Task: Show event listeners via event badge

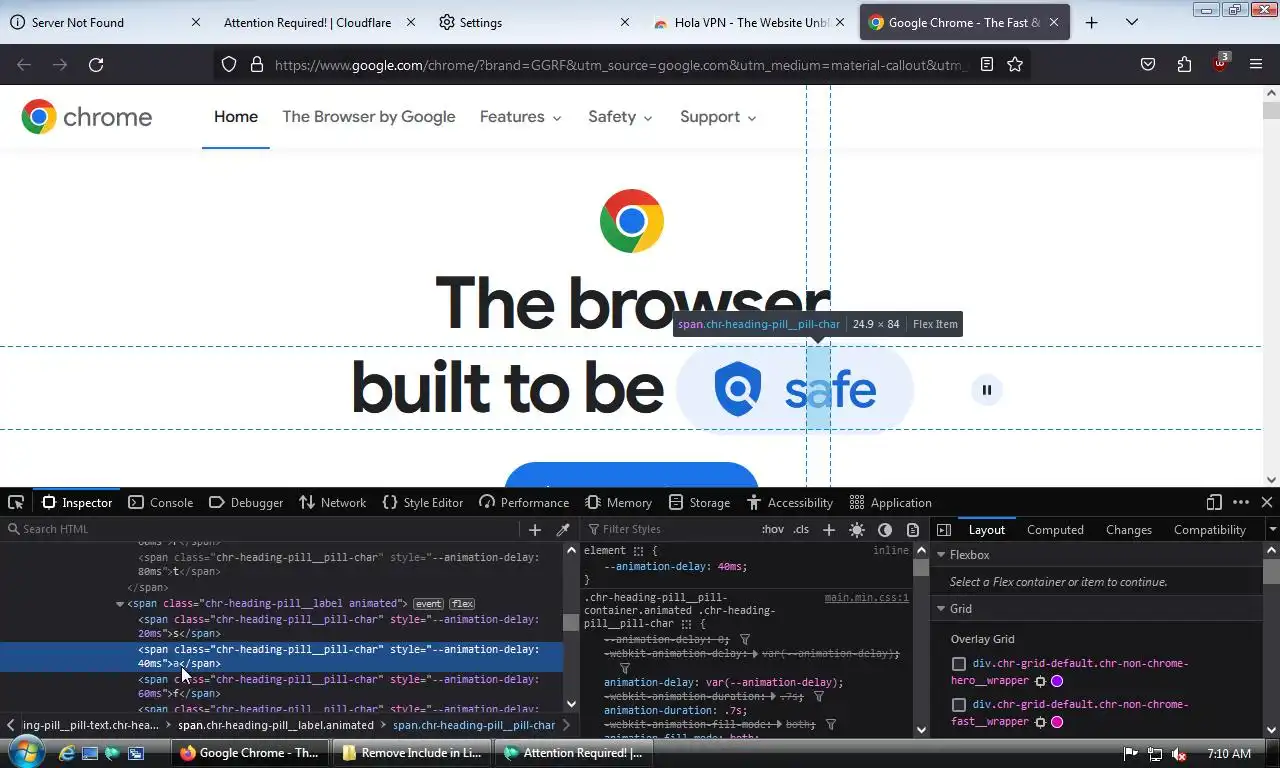Action: [x=428, y=604]
